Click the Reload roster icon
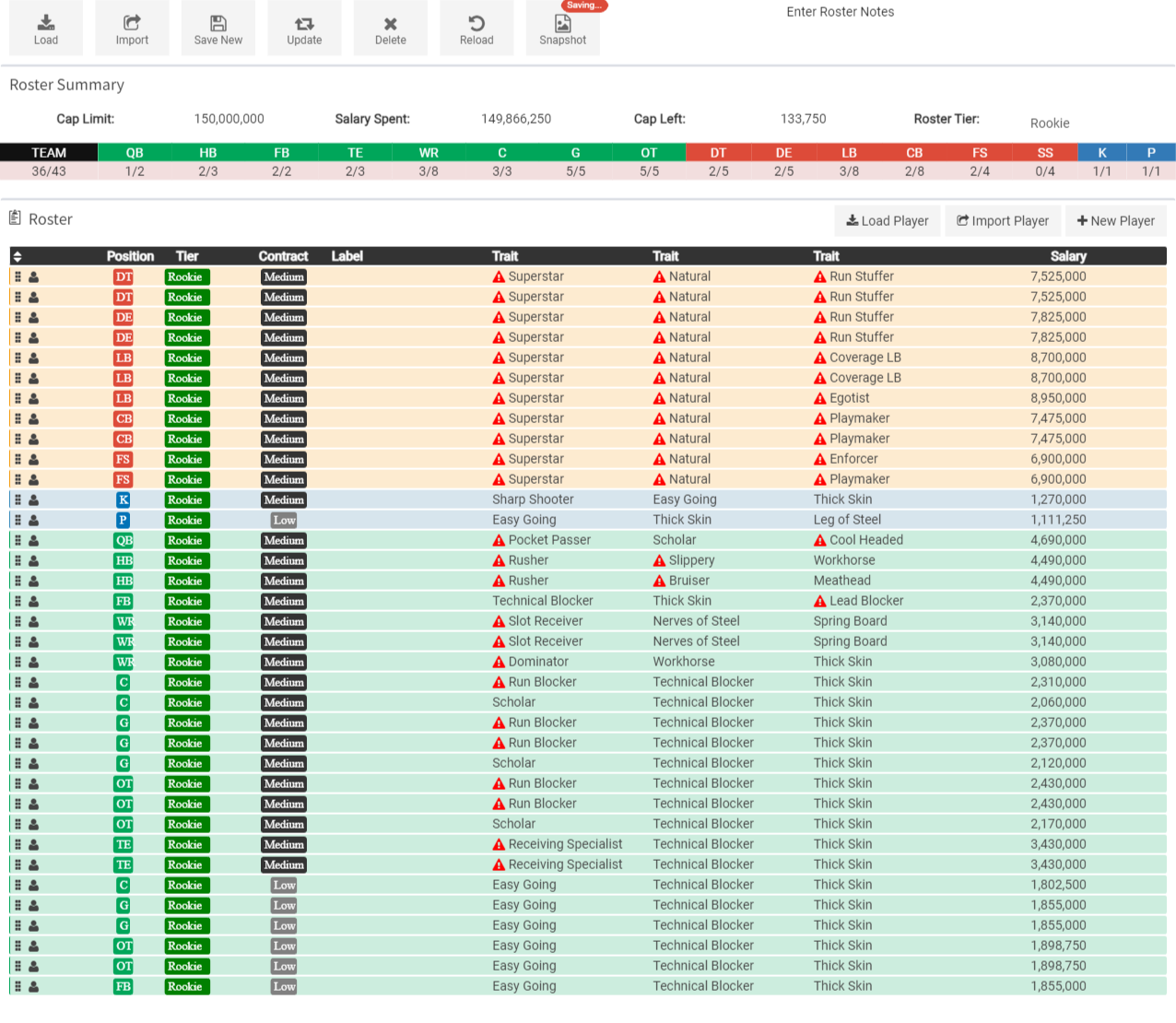The width and height of the screenshot is (1176, 1023). (x=476, y=23)
